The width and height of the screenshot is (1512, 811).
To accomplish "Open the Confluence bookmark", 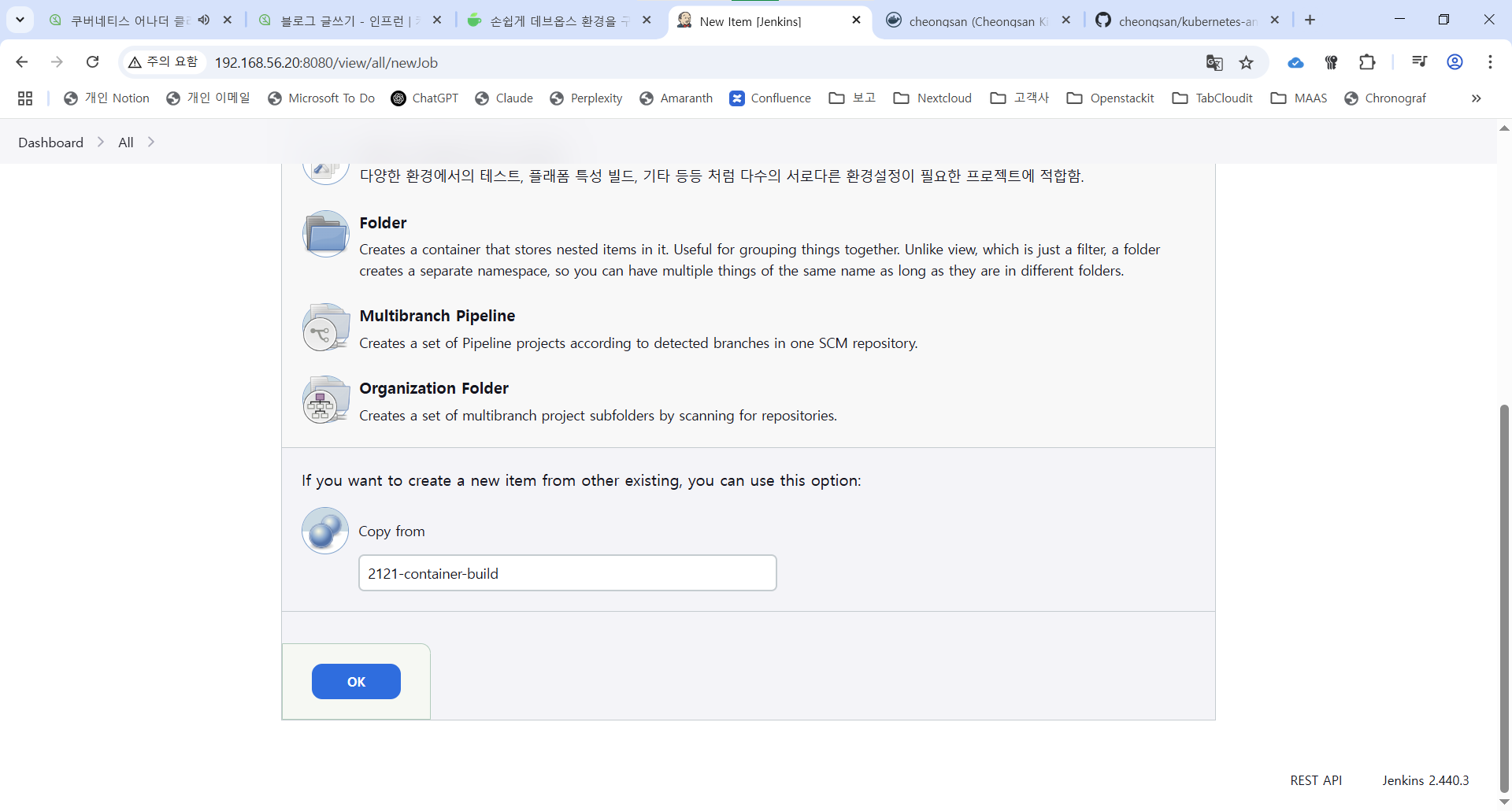I will coord(770,98).
